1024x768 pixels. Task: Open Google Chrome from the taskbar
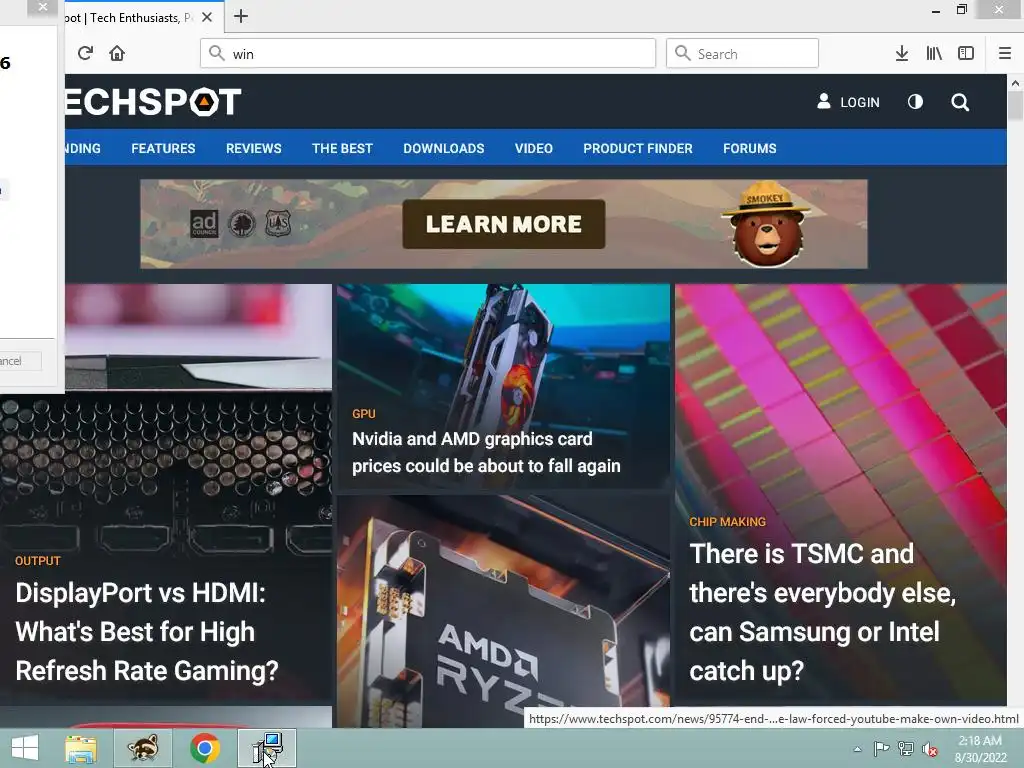coord(204,748)
